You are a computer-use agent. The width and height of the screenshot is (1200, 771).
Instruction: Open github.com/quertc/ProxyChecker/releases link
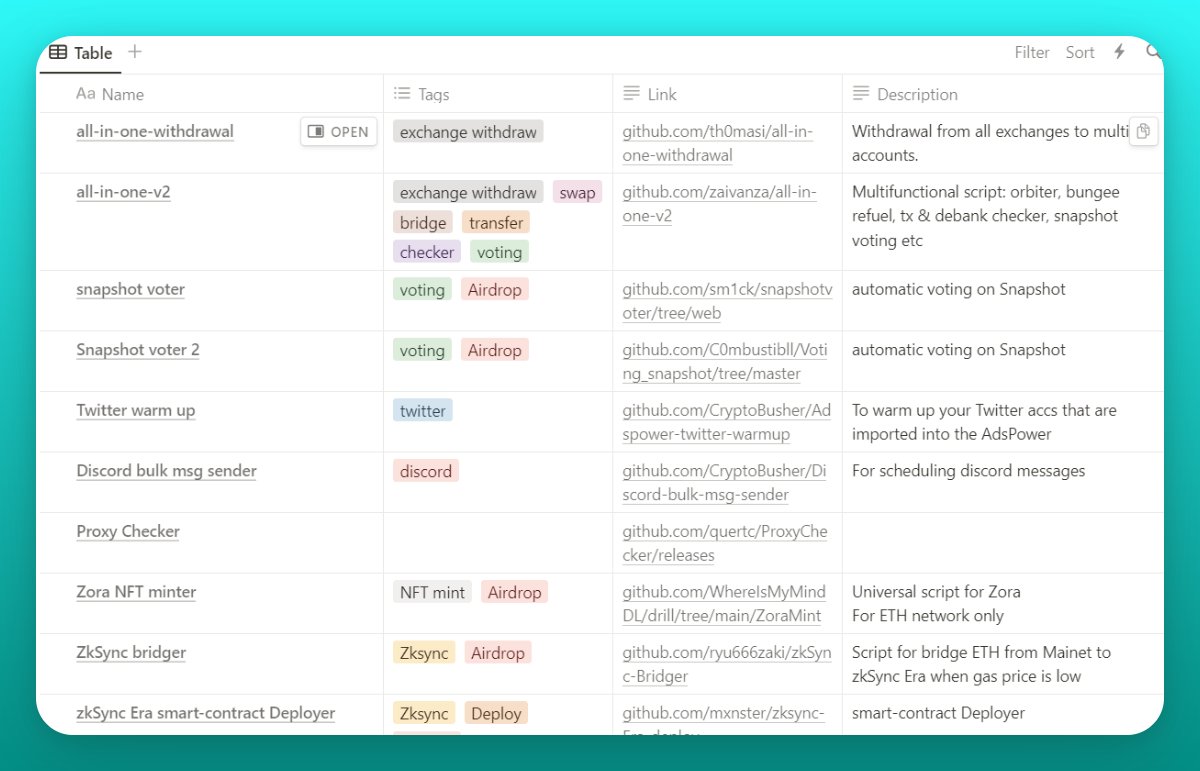725,543
